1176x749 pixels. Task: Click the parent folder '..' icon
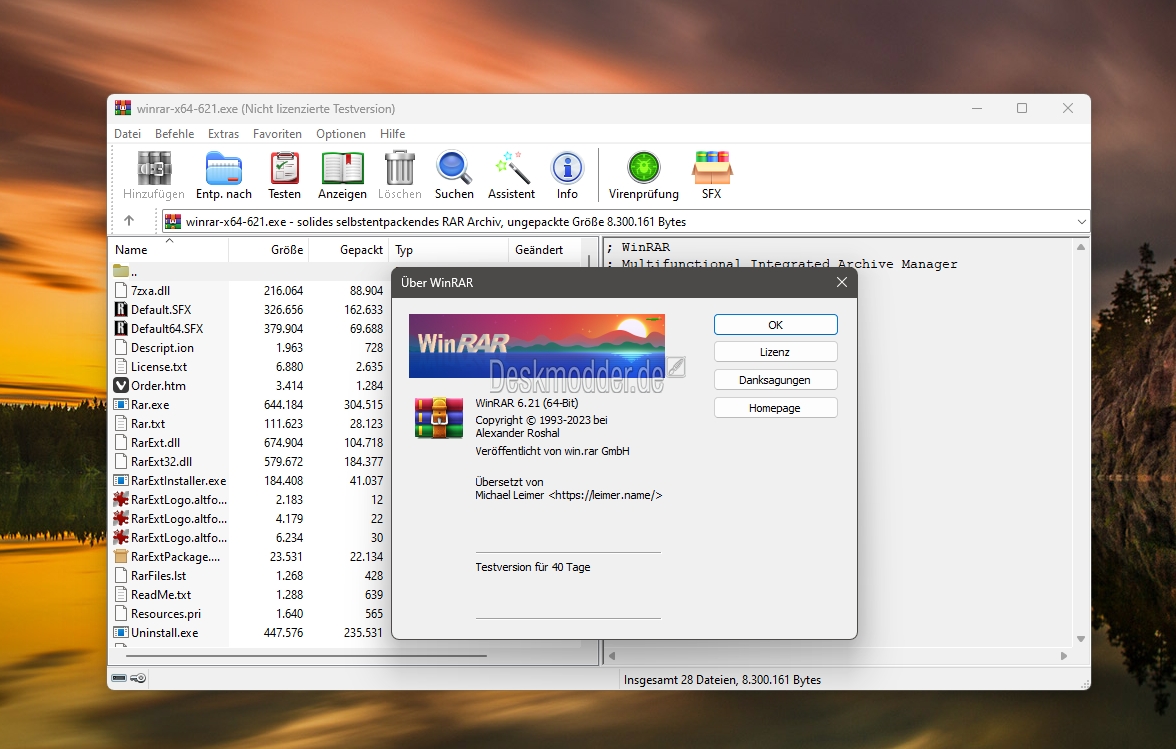point(121,271)
